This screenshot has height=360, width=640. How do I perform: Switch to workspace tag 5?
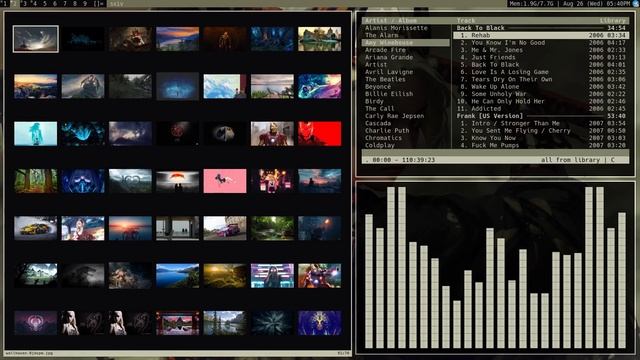coord(45,3)
